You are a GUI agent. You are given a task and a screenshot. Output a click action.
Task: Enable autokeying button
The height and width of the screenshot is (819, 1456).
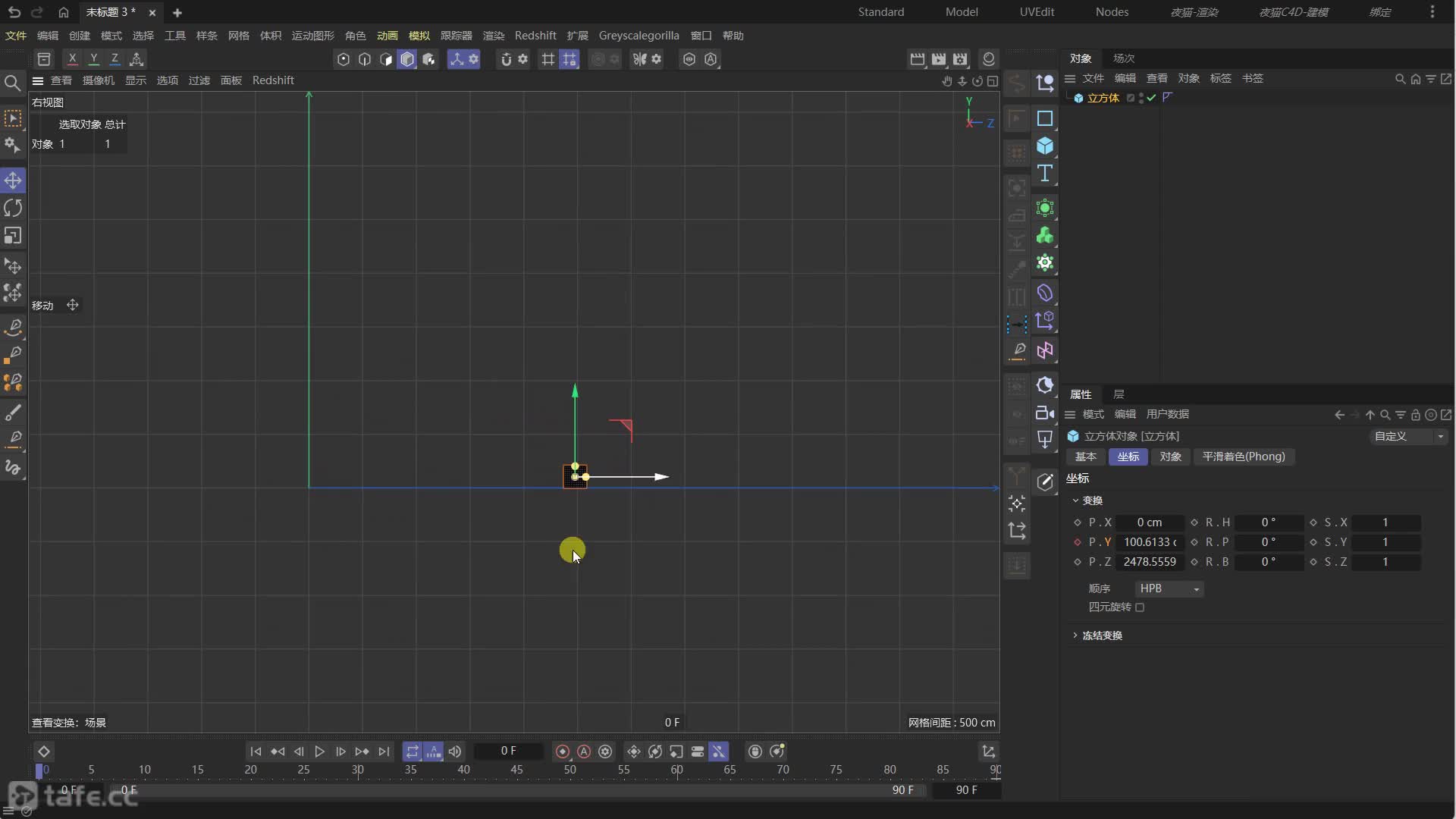(584, 752)
